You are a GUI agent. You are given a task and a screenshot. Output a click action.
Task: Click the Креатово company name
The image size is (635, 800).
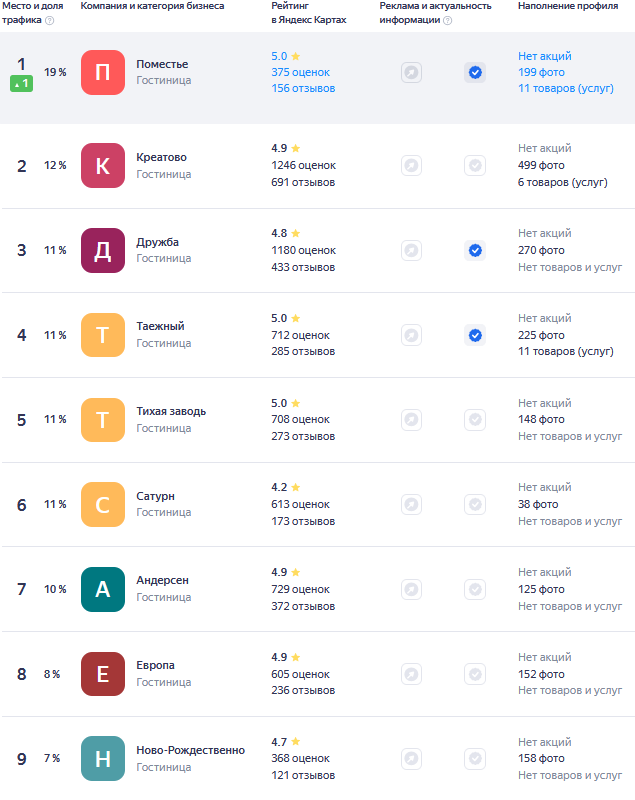pyautogui.click(x=161, y=157)
